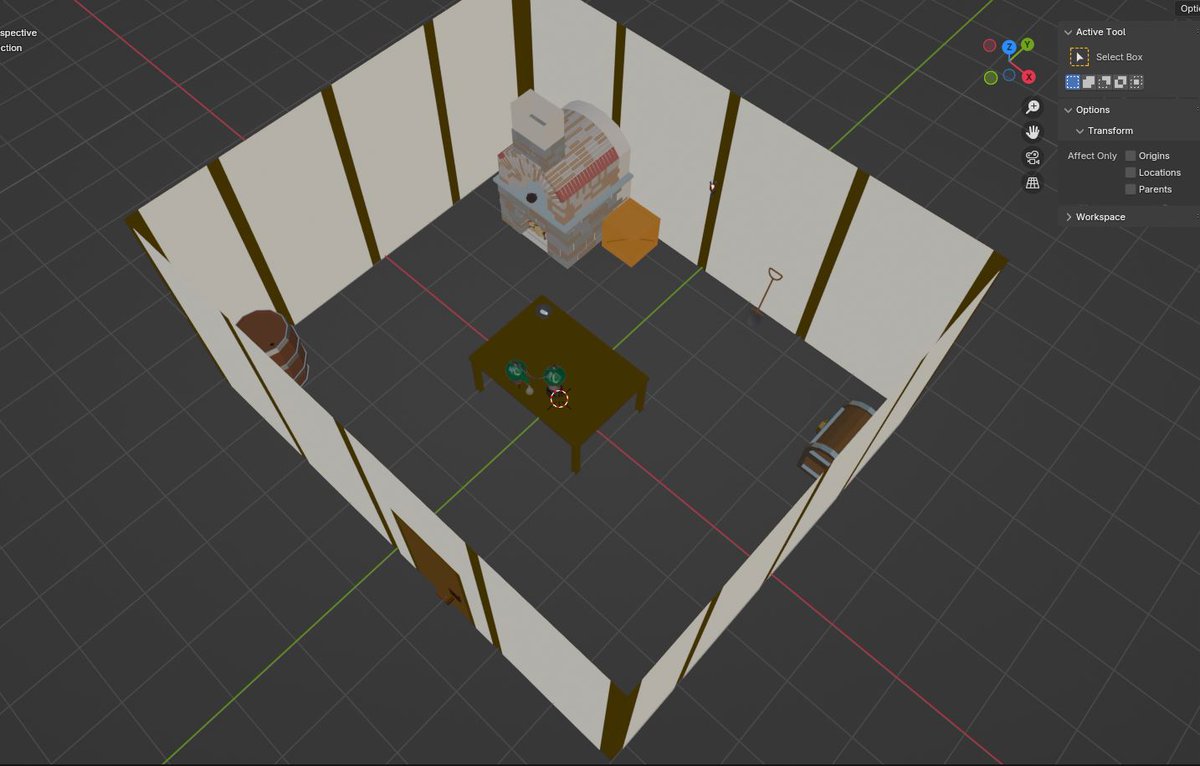Select the barrel on the left wall
This screenshot has height=766, width=1200.
coord(274,345)
